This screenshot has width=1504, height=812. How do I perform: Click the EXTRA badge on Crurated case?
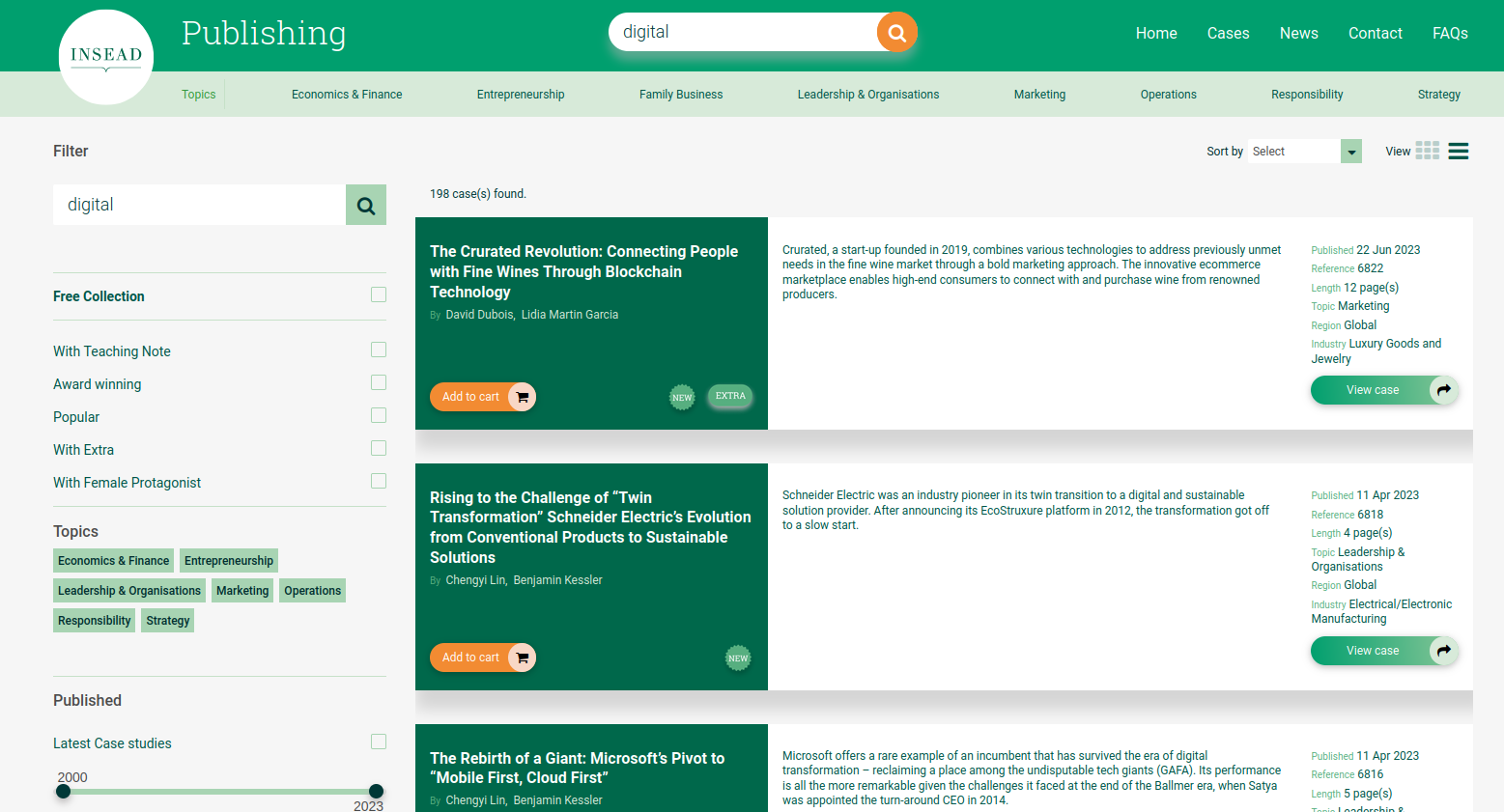click(x=730, y=396)
